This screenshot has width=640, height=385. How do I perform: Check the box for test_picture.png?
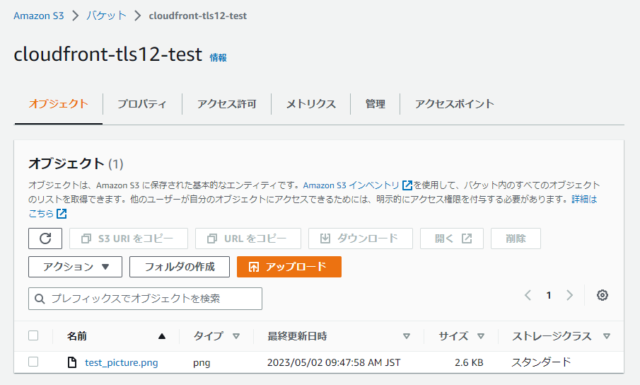pos(33,362)
